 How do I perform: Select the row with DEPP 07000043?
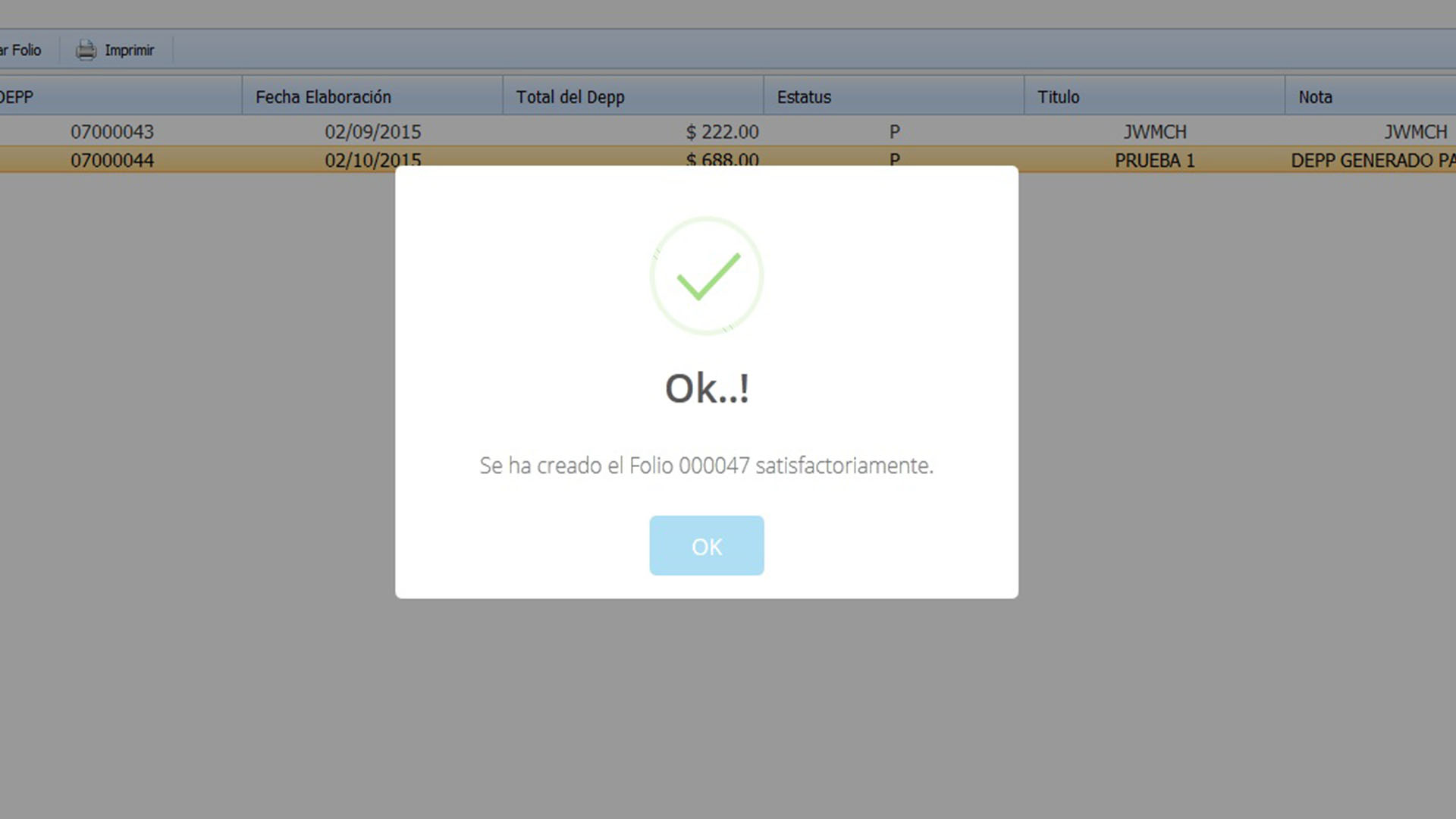(728, 132)
